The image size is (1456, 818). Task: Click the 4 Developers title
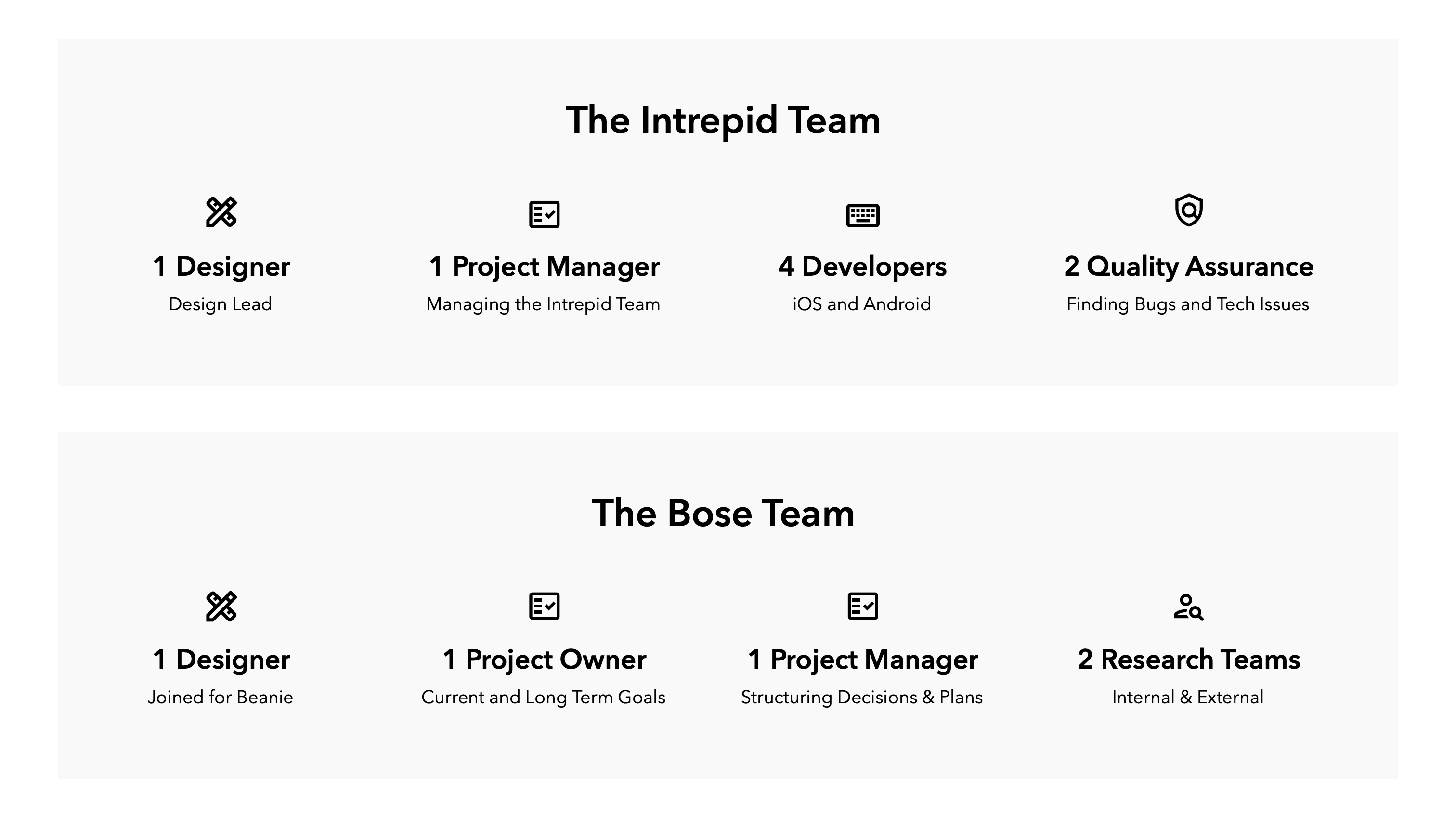[862, 266]
